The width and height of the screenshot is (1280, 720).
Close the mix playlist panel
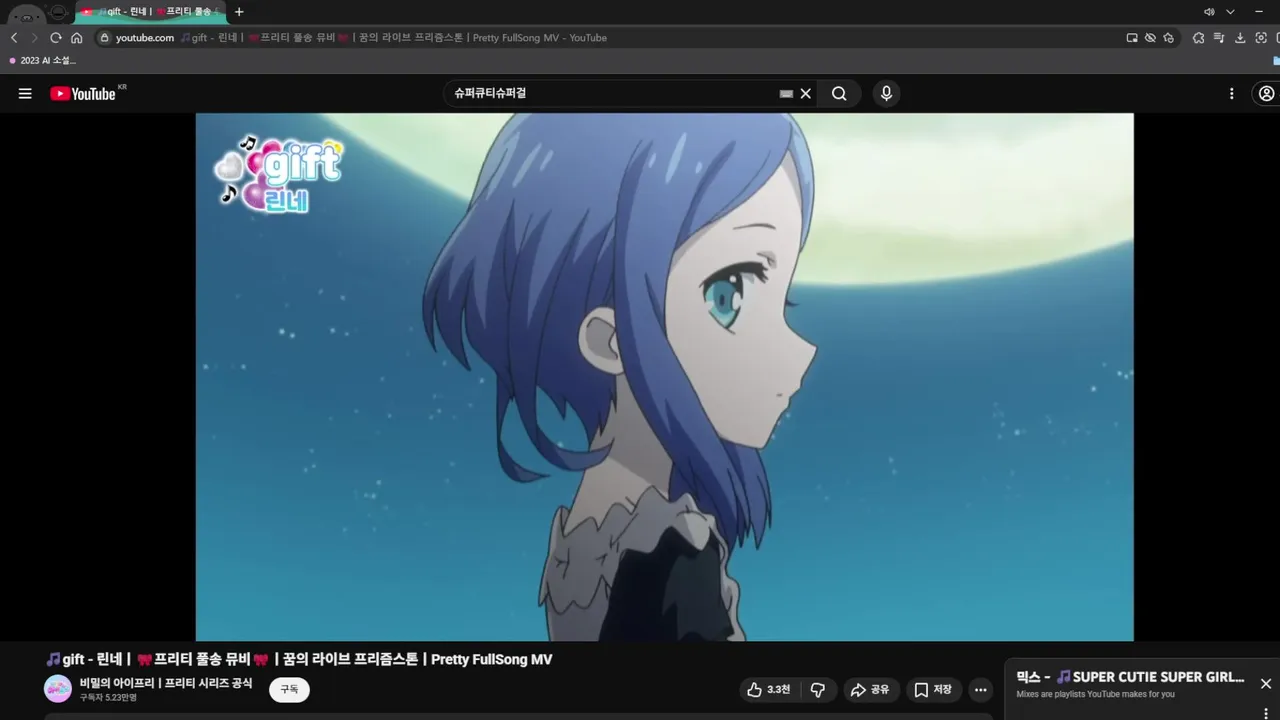click(1266, 684)
